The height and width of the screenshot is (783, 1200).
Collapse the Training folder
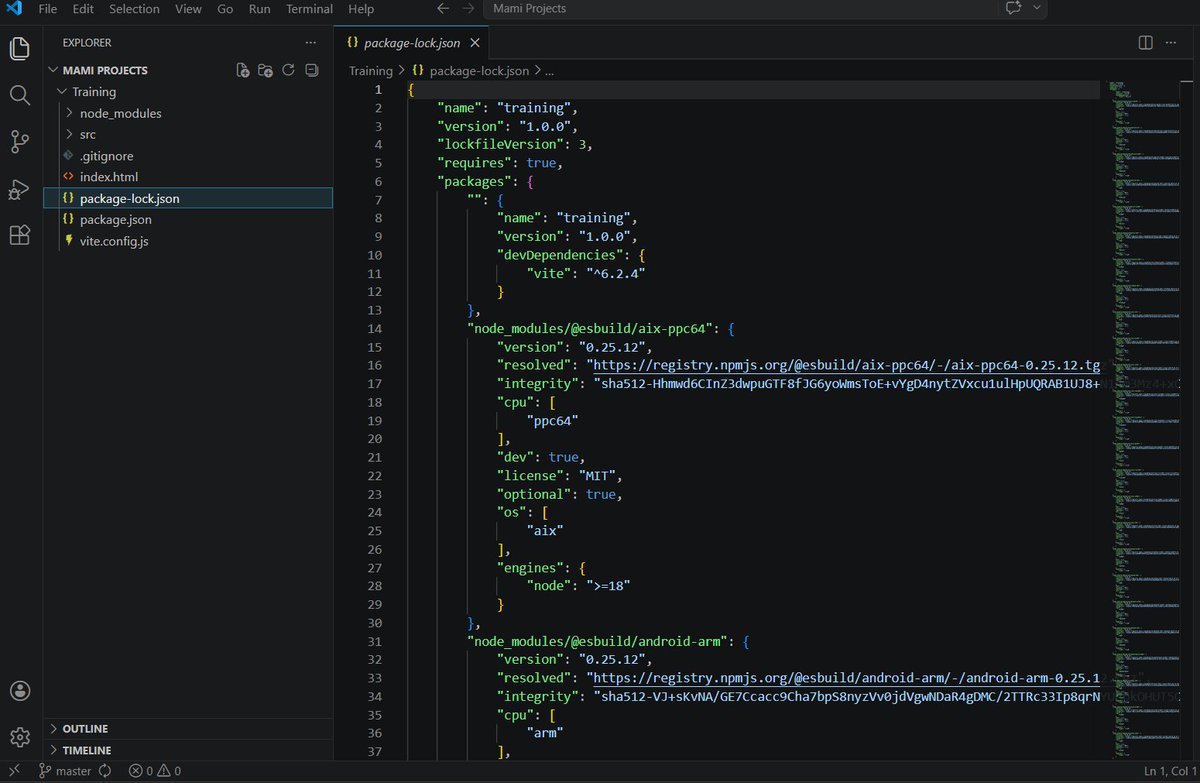click(x=63, y=92)
